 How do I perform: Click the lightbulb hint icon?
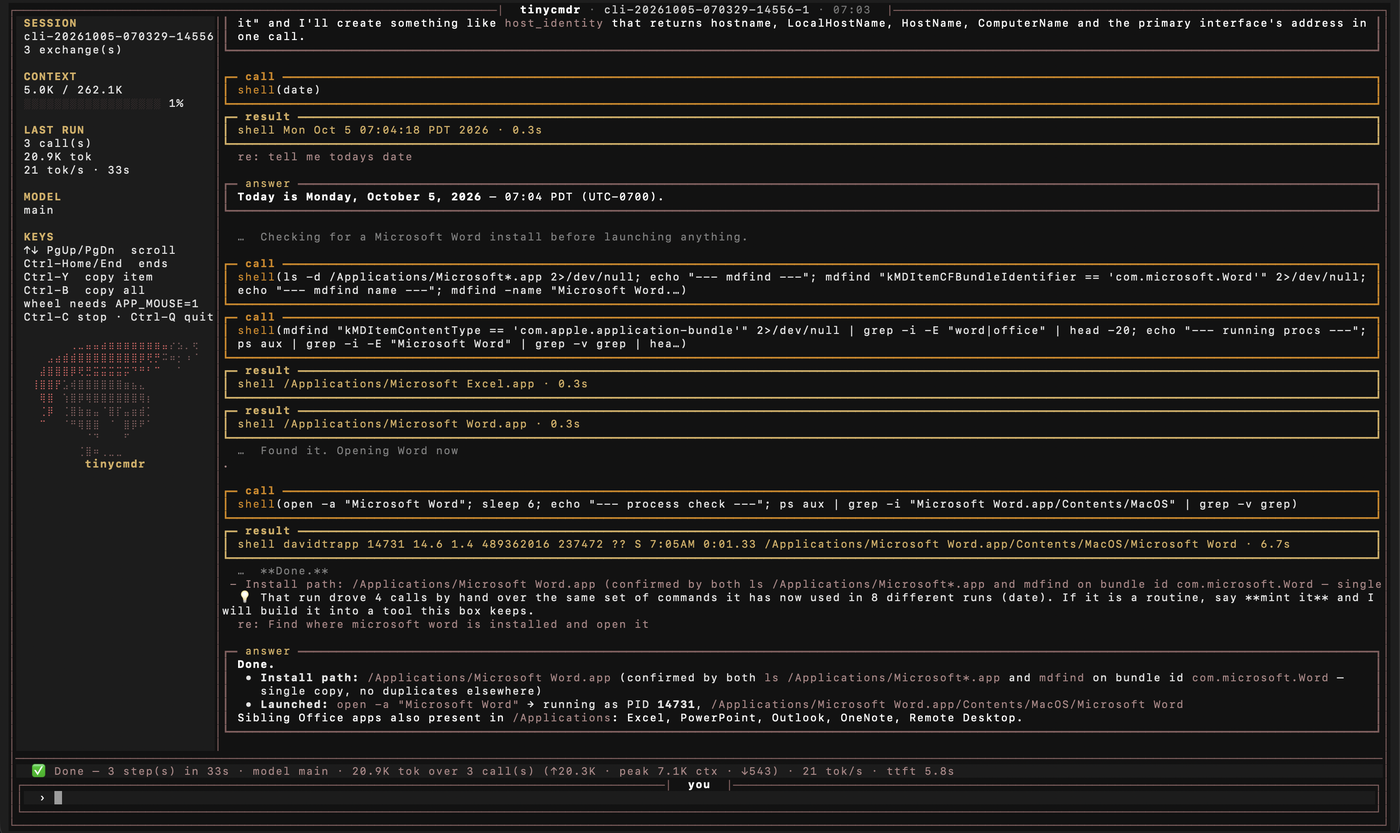click(x=245, y=597)
